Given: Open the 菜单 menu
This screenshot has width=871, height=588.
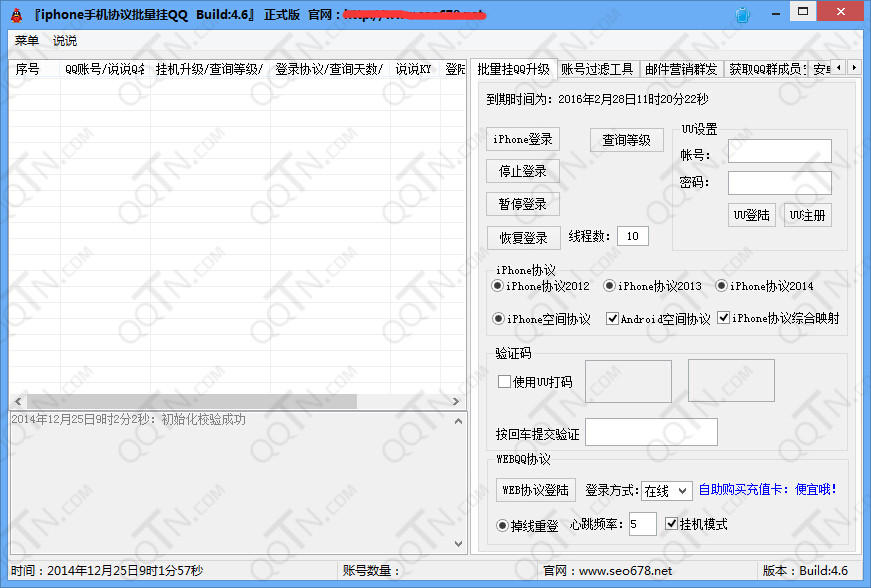Looking at the screenshot, I should pyautogui.click(x=27, y=41).
